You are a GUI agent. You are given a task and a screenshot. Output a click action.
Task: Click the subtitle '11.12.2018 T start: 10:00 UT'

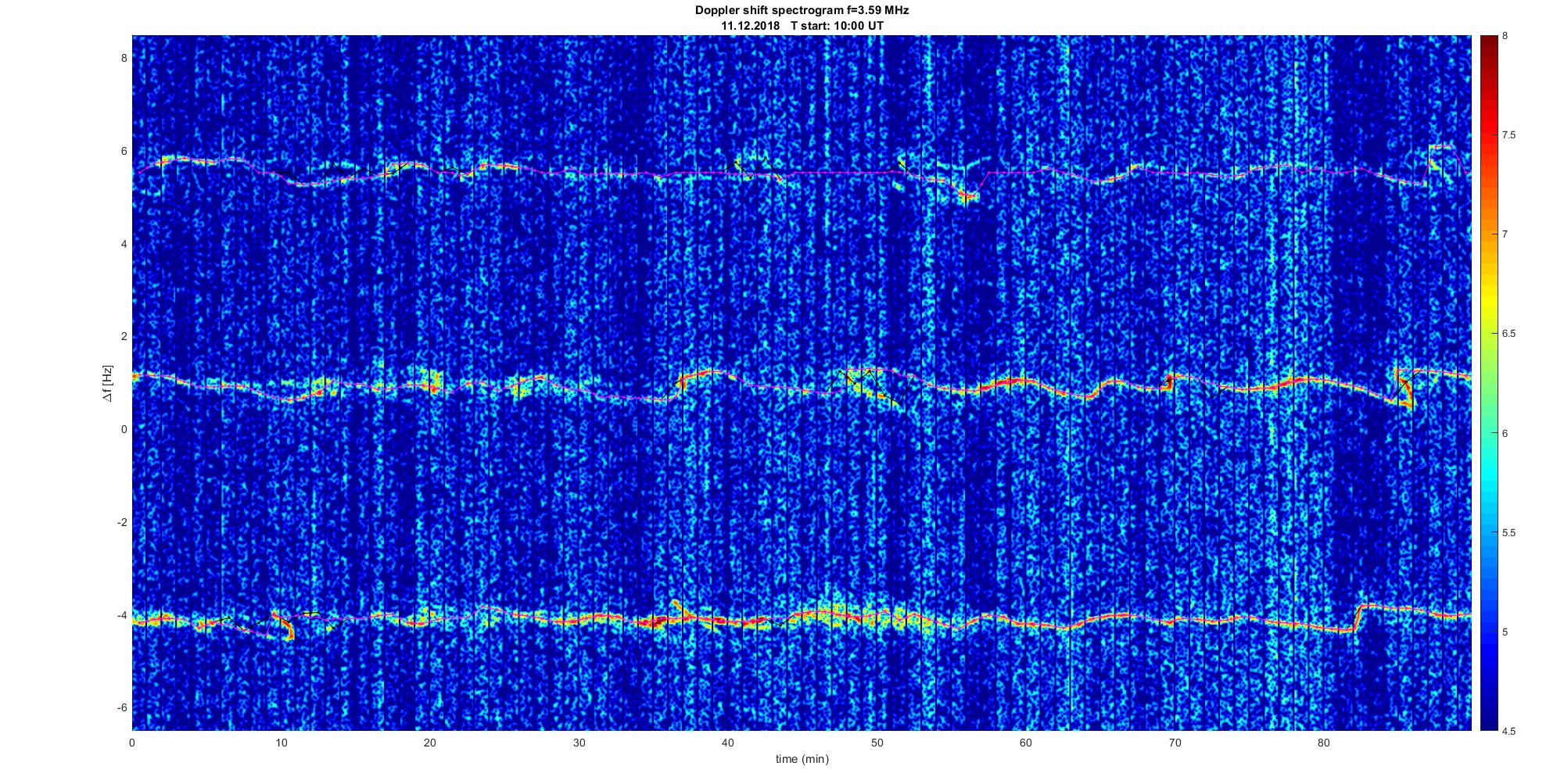click(x=802, y=26)
